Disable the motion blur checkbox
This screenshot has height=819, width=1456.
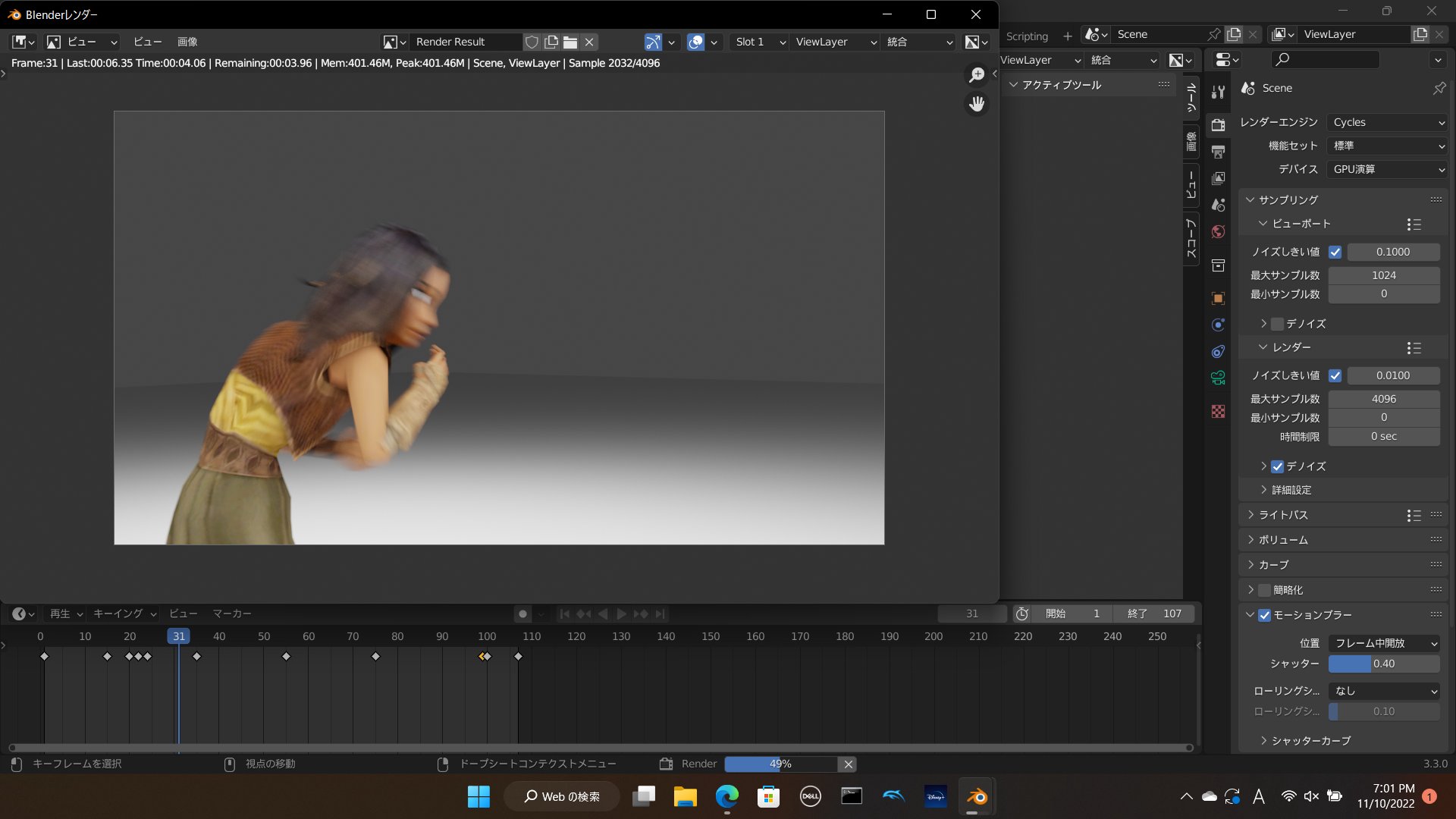(x=1263, y=615)
